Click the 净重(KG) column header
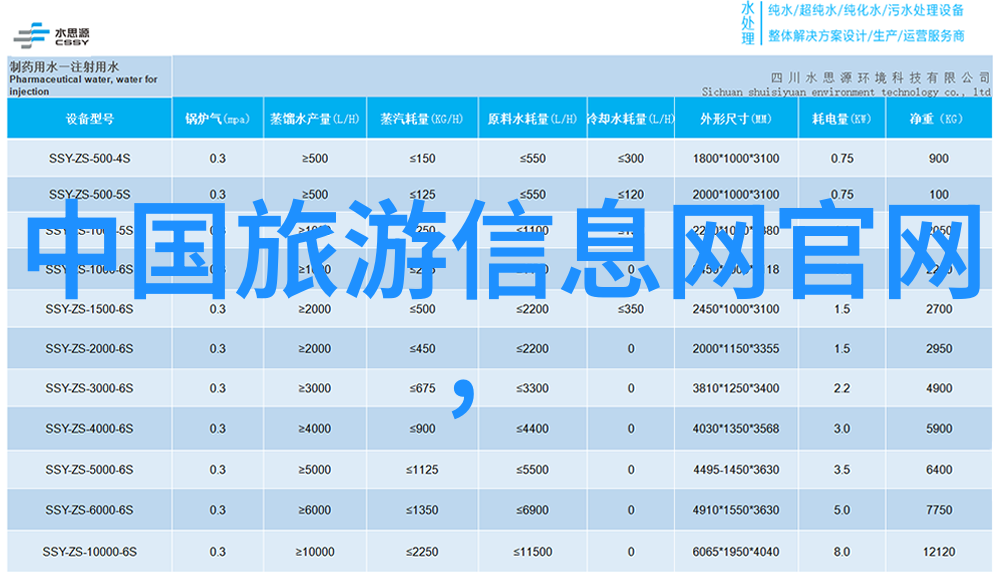 [x=938, y=118]
